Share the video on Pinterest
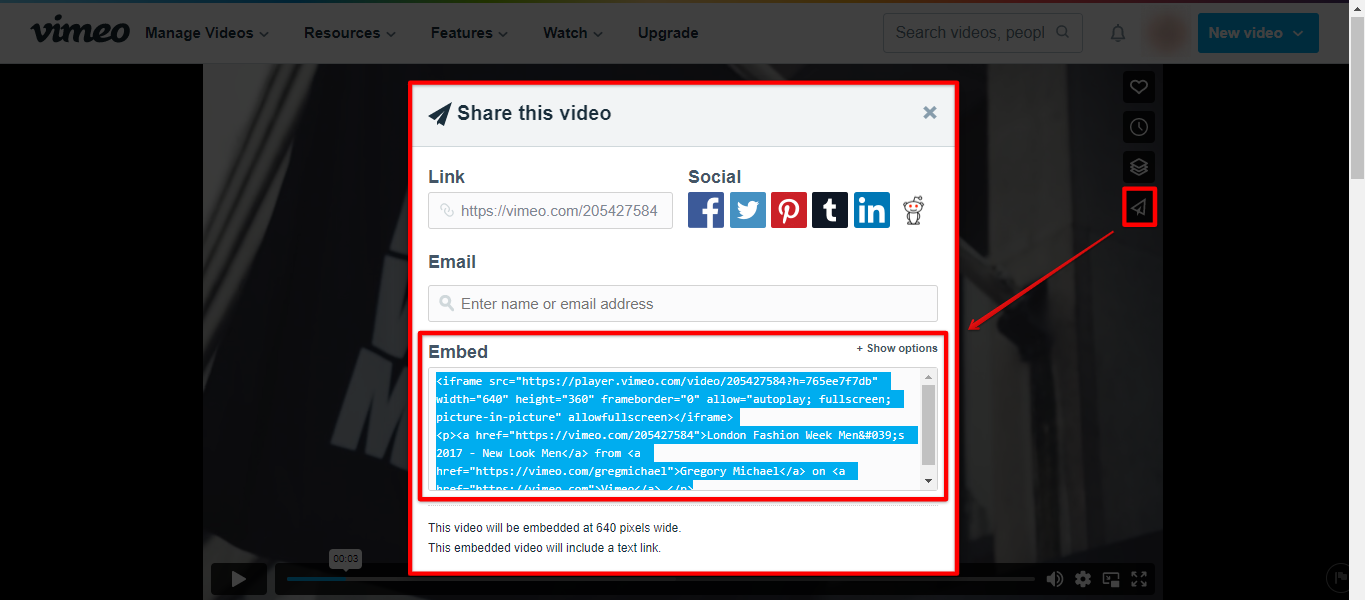 pyautogui.click(x=789, y=210)
